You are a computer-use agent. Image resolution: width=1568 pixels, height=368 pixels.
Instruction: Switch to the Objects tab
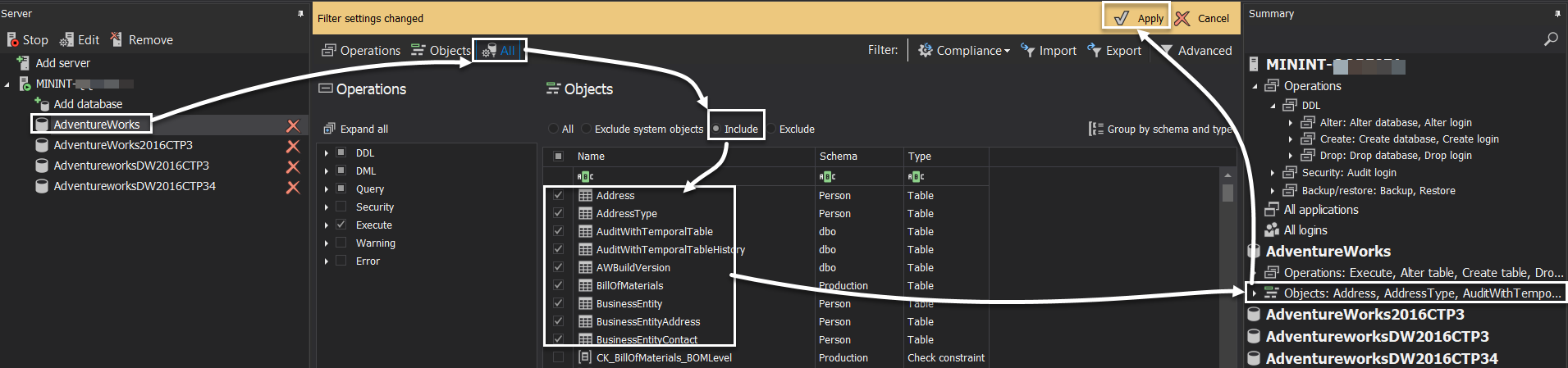[x=441, y=51]
